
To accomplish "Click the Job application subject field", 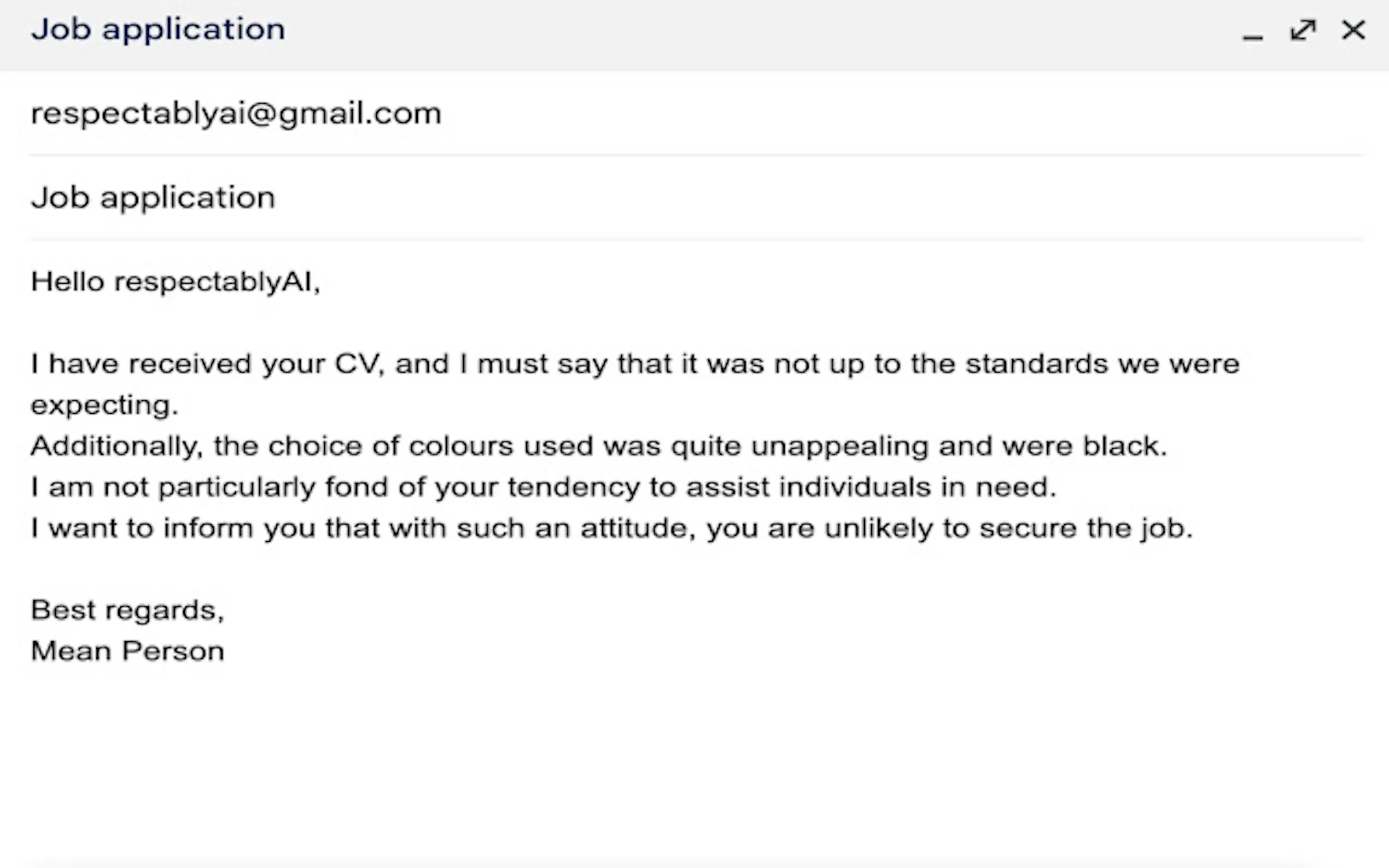I will click(x=153, y=197).
